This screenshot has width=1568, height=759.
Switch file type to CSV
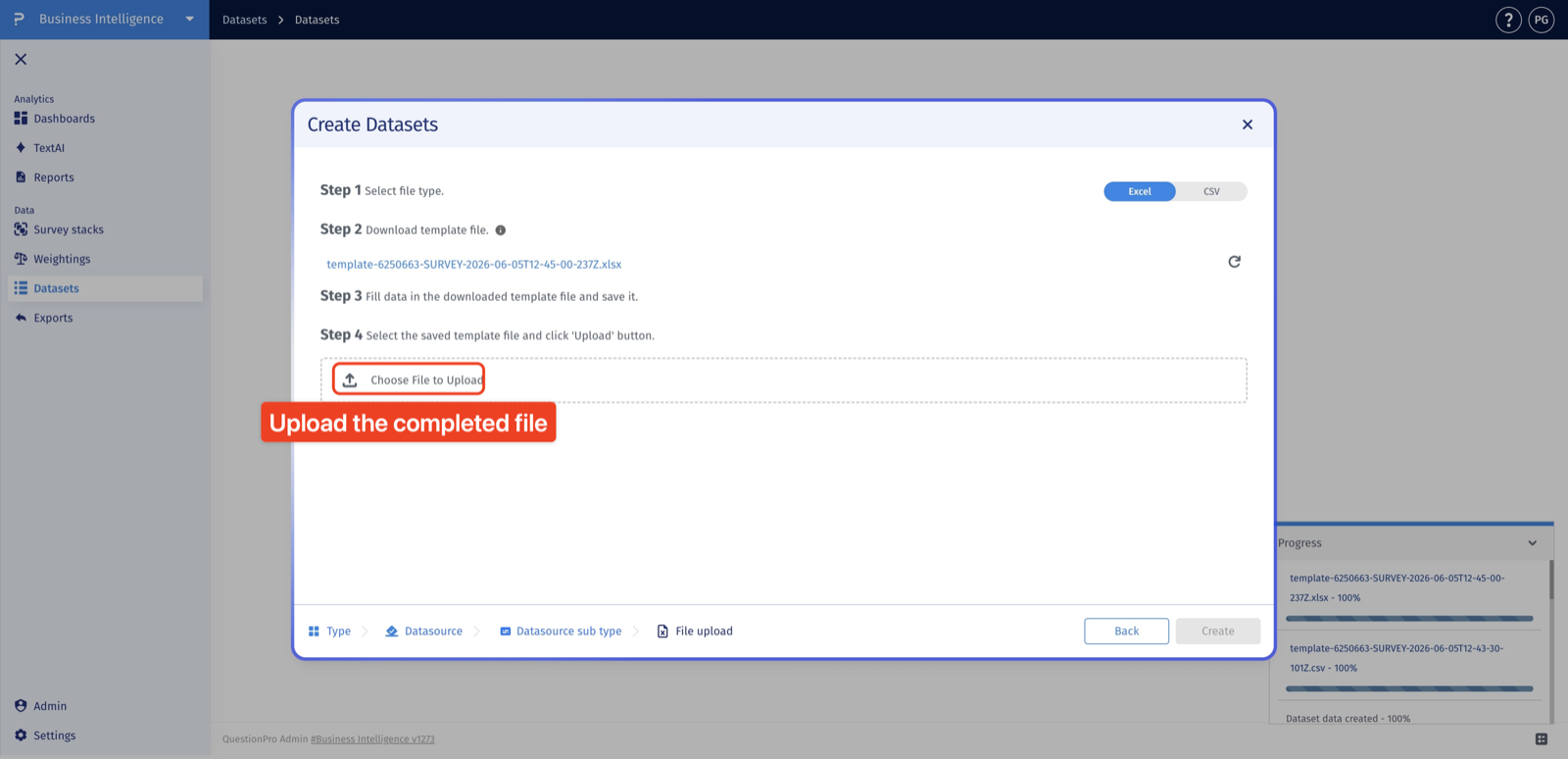pyautogui.click(x=1212, y=191)
